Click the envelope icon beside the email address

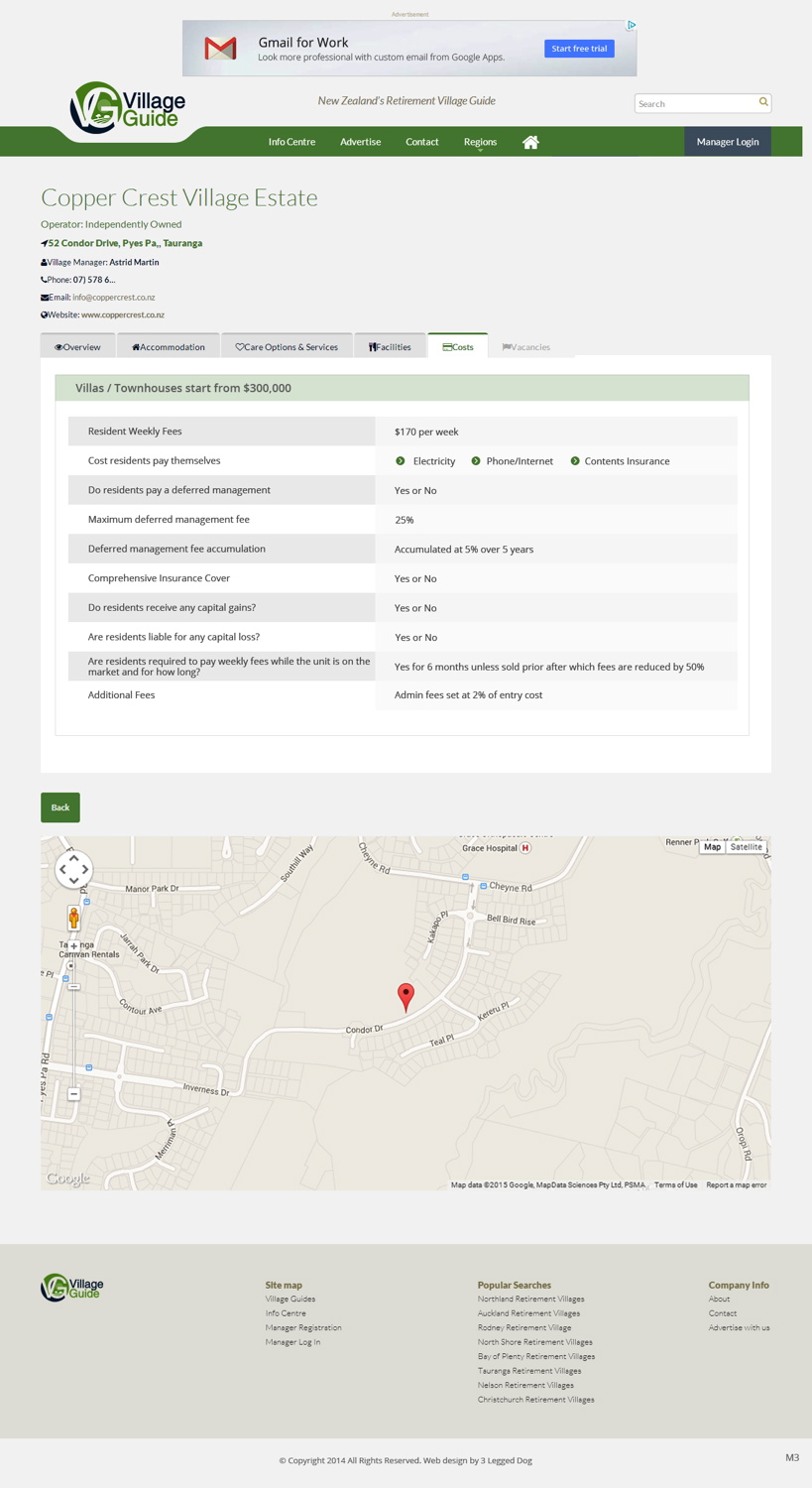45,297
